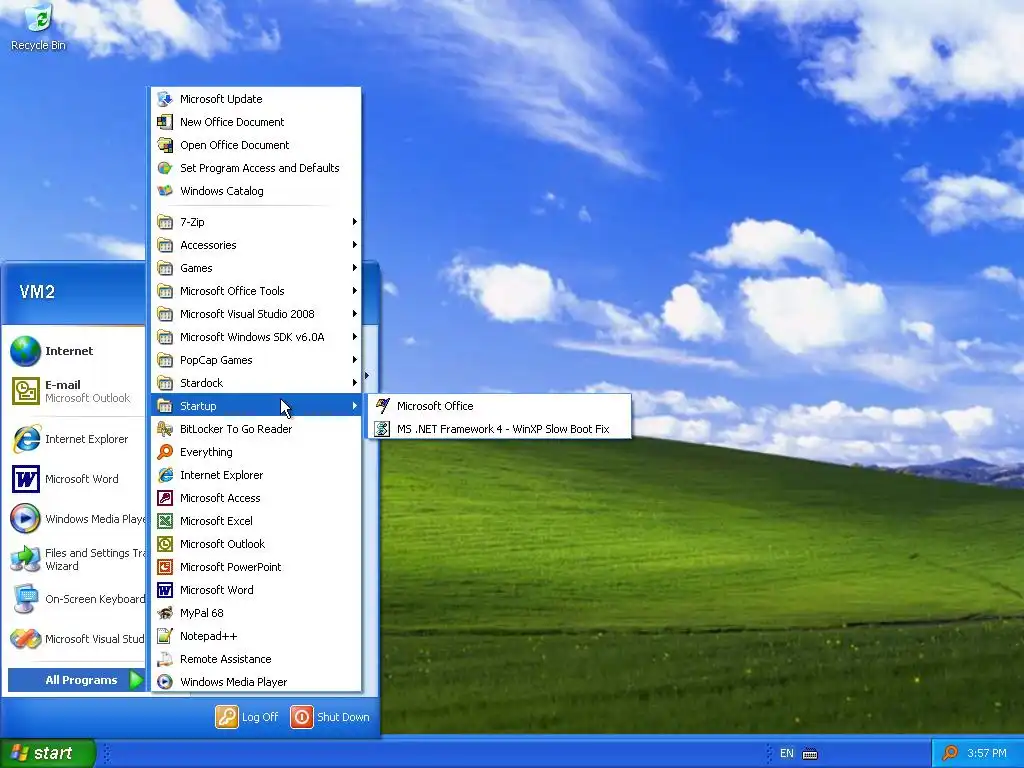1024x768 pixels.
Task: Select MS .NET Framework 4 - WinXP Slow Boot Fix
Action: click(x=500, y=429)
